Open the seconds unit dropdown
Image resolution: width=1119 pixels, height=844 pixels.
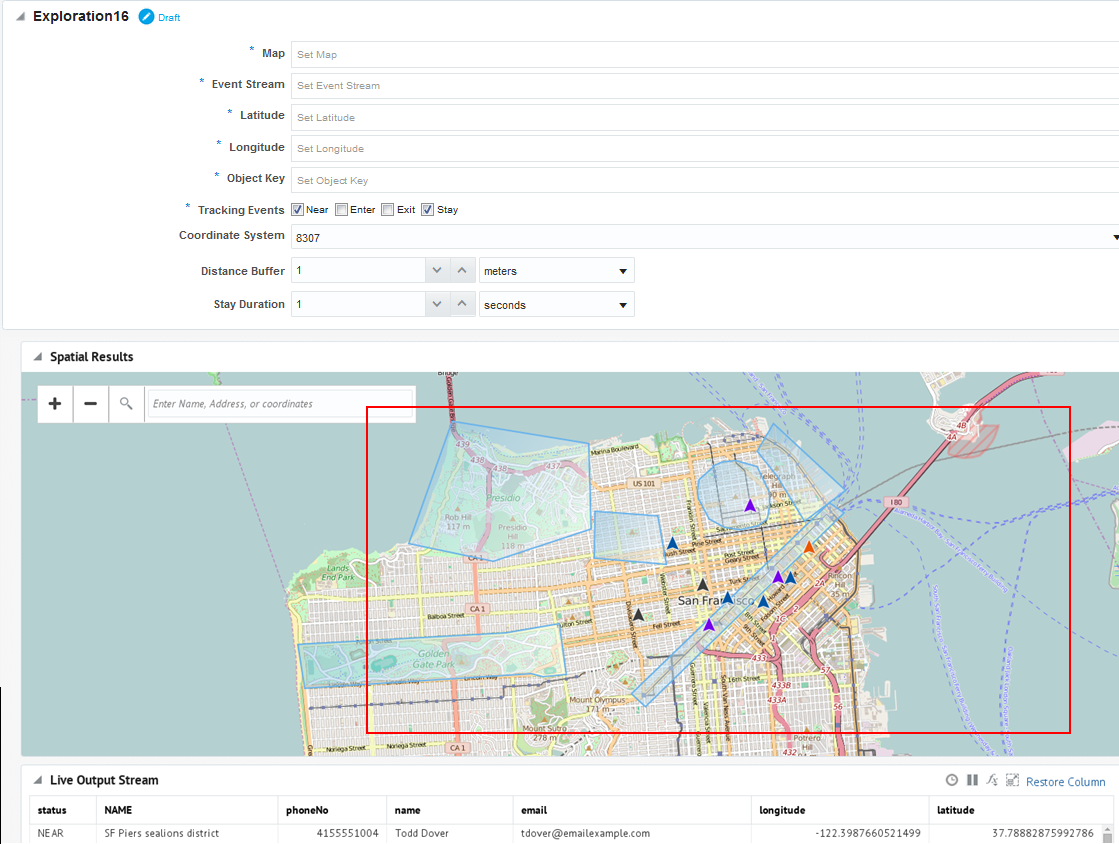[x=557, y=305]
